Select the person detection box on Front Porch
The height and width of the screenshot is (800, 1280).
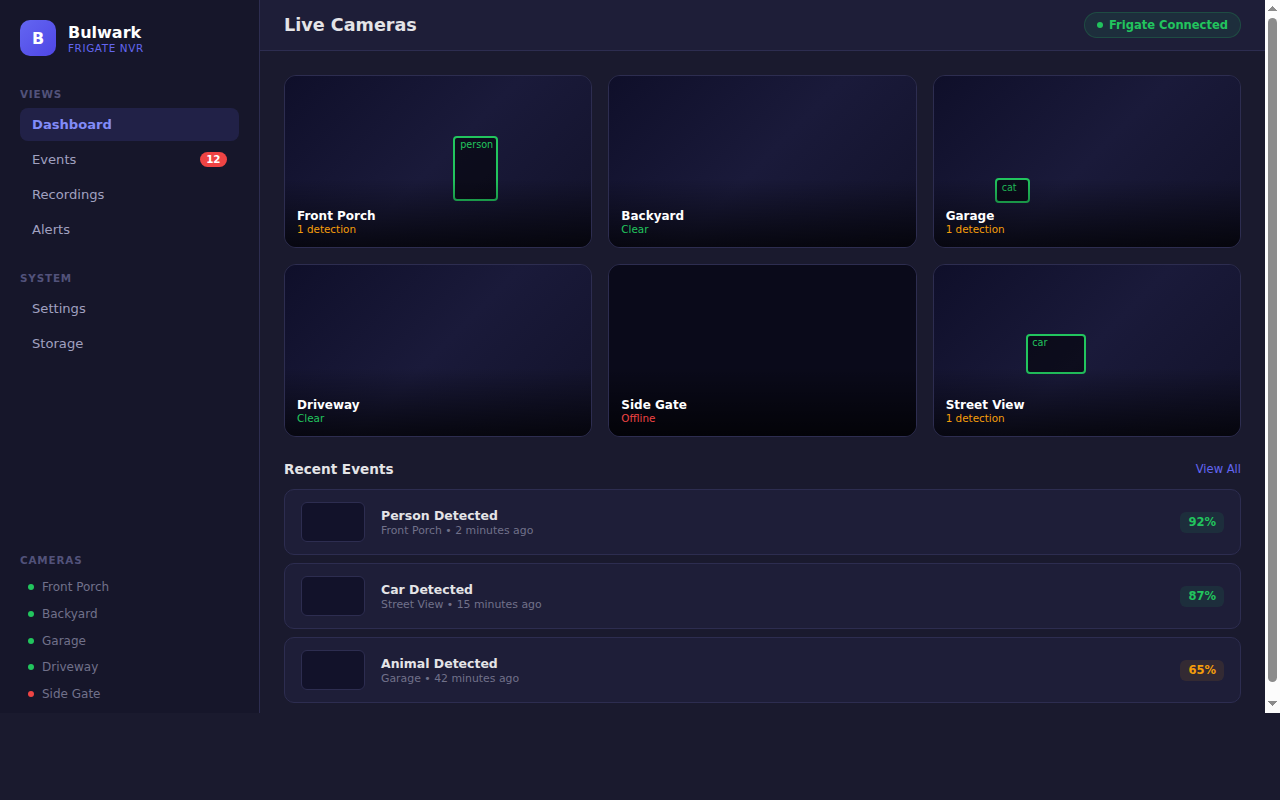click(475, 169)
